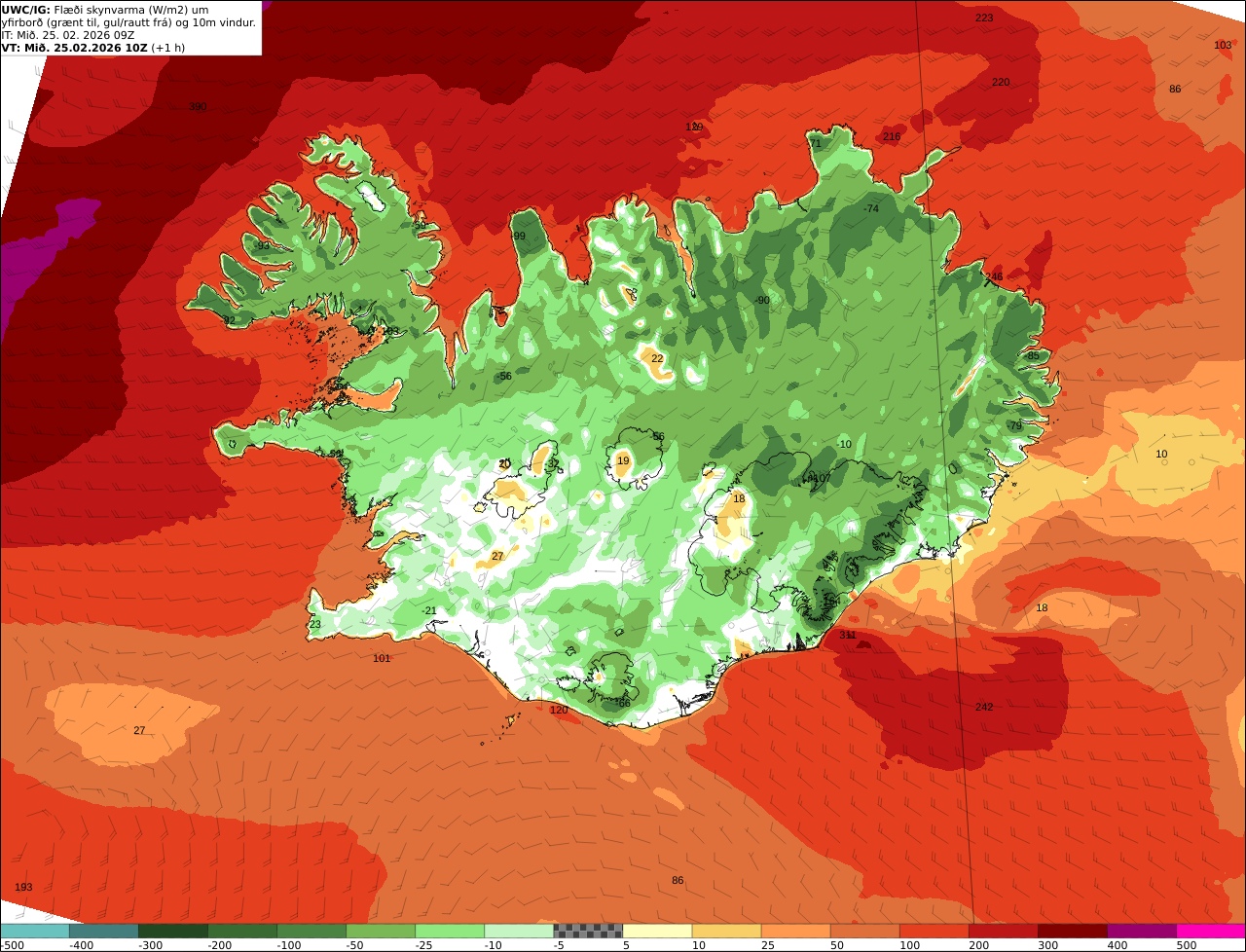Viewport: 1246px width, 952px height.
Task: Click the map value '93' in the Westfjords
Action: coord(263,245)
